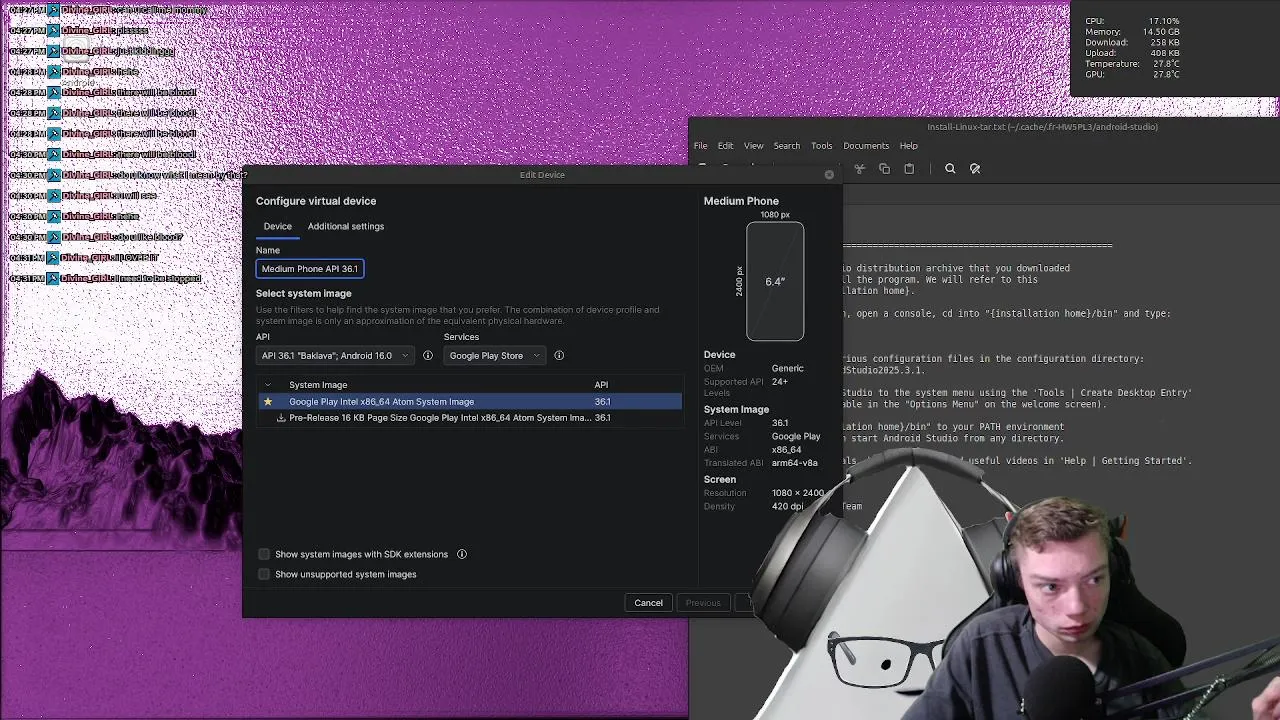Enable Show system images with SDK extensions
Image resolution: width=1280 pixels, height=720 pixels.
pyautogui.click(x=264, y=554)
